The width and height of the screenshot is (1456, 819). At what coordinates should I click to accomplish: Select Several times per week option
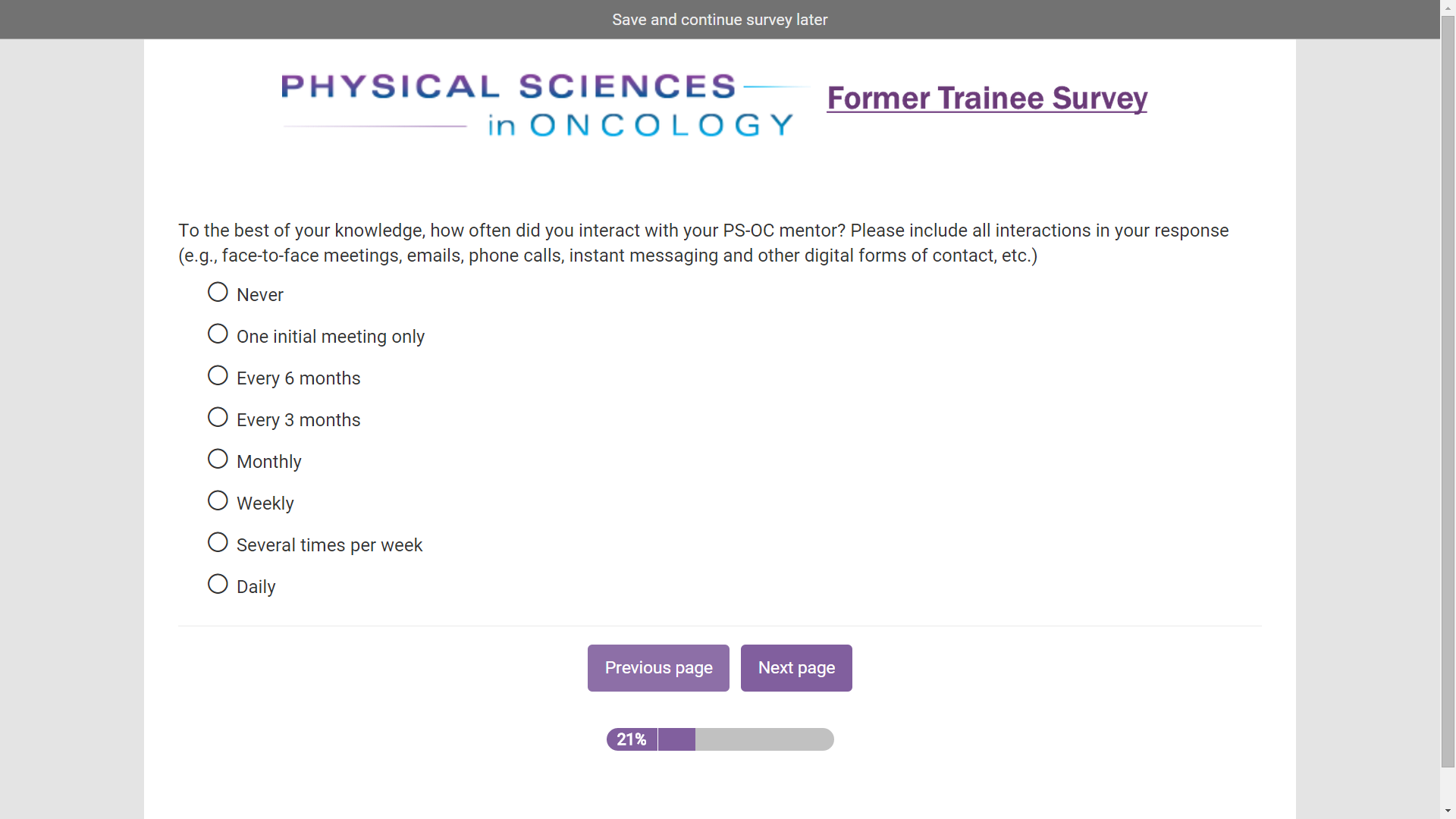click(x=218, y=543)
